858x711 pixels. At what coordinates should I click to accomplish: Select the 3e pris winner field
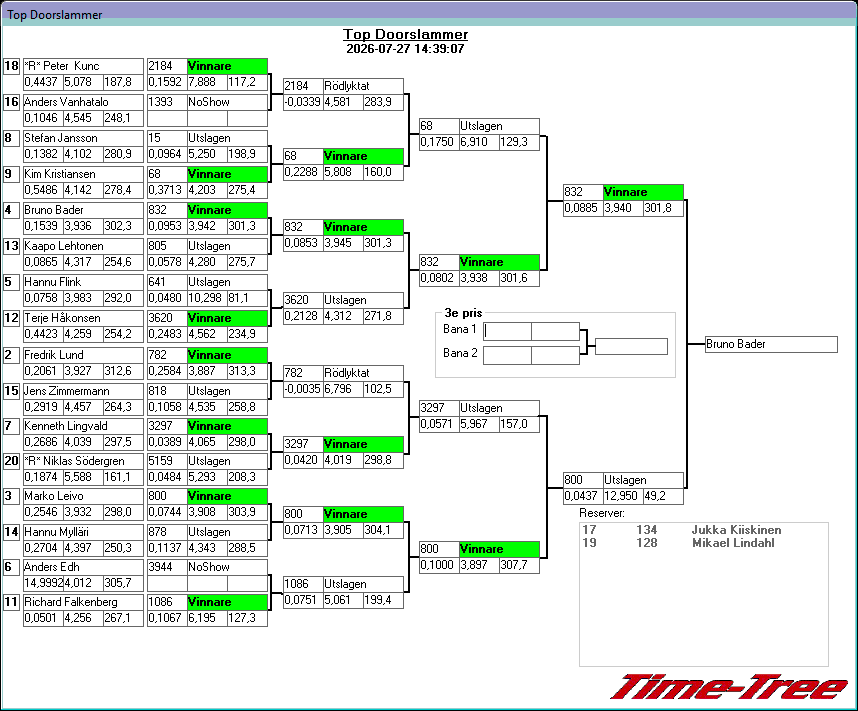(x=631, y=346)
